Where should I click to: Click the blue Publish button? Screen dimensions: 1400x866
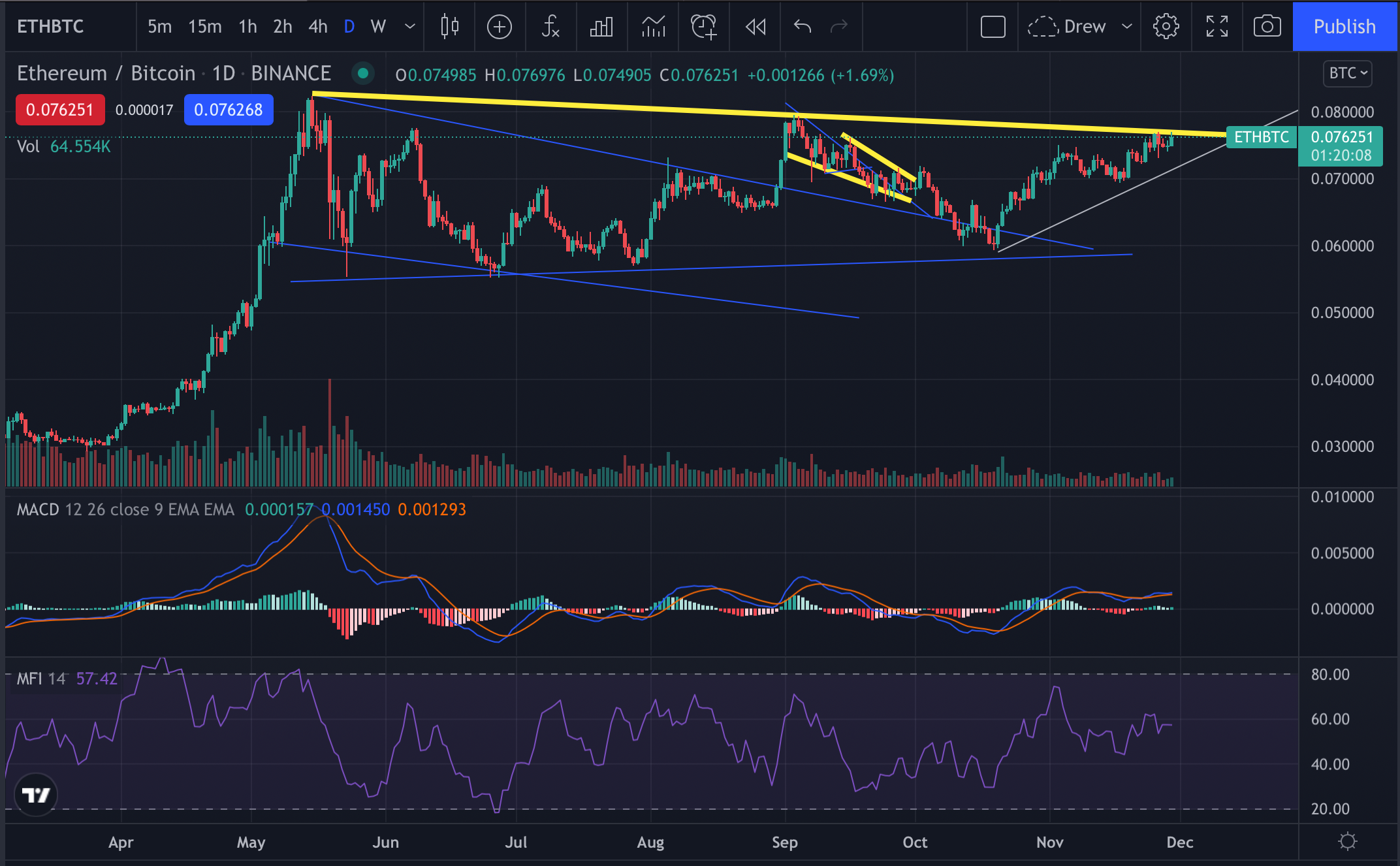(x=1344, y=27)
